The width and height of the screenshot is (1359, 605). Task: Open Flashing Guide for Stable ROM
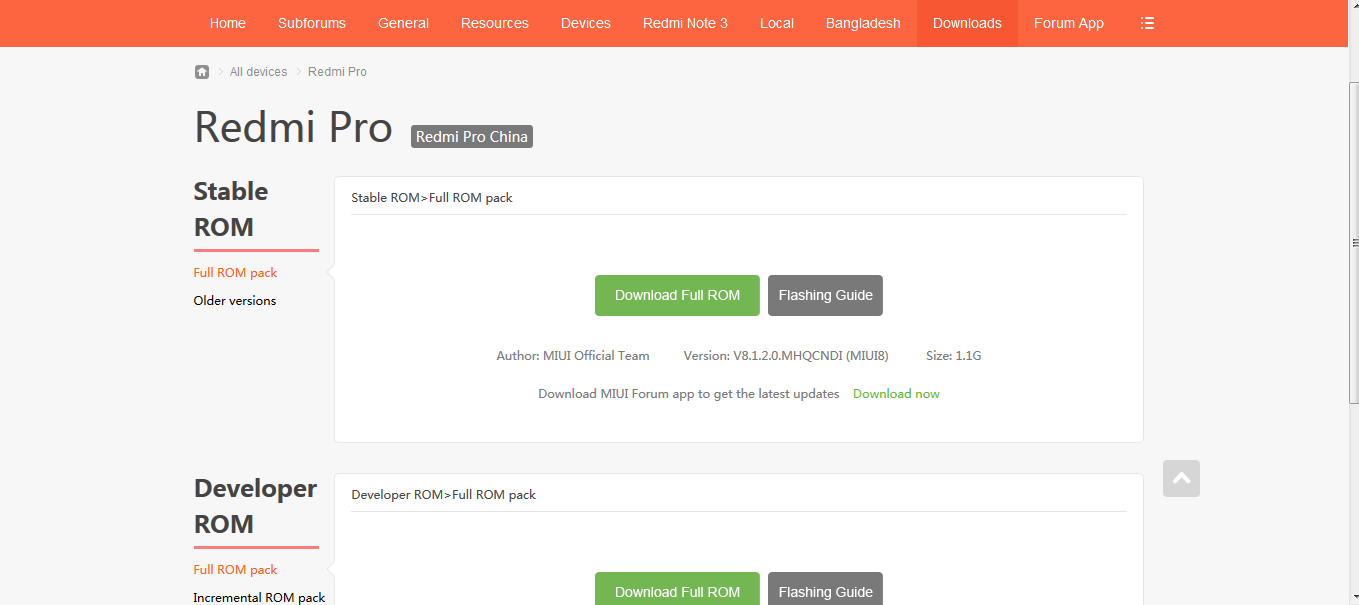(825, 296)
